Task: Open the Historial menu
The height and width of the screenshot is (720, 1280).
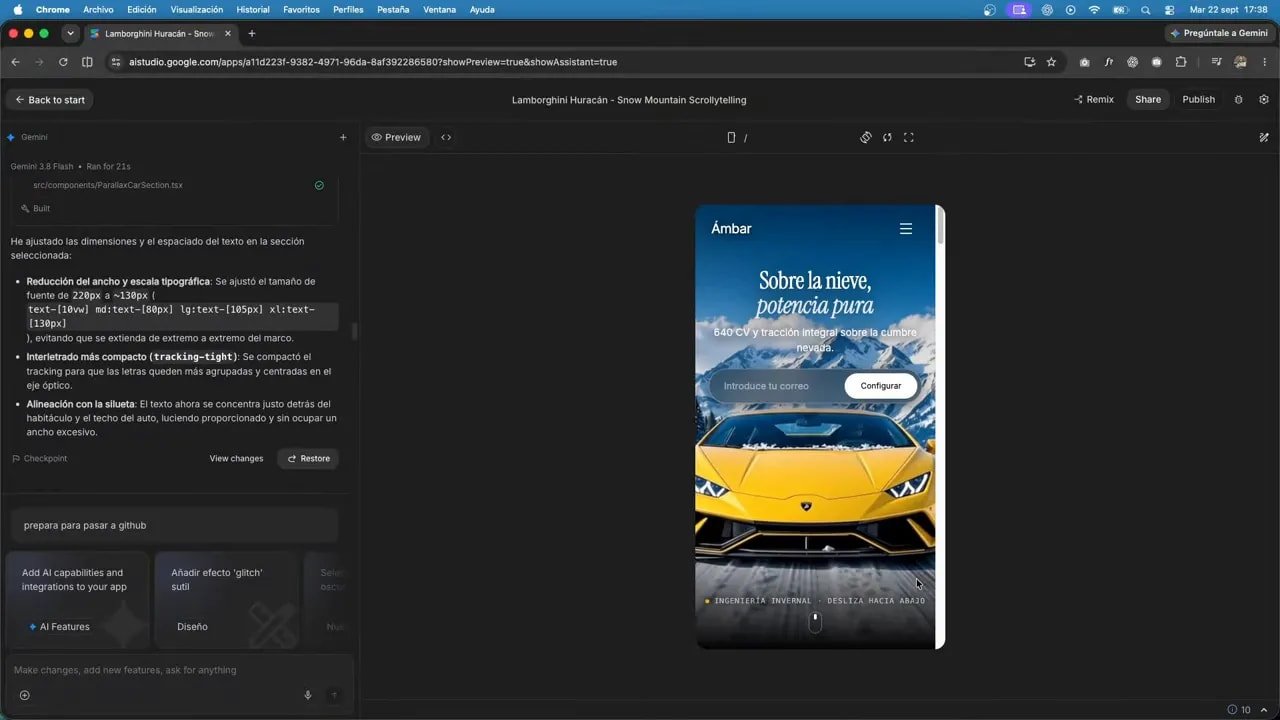Action: coord(253,9)
